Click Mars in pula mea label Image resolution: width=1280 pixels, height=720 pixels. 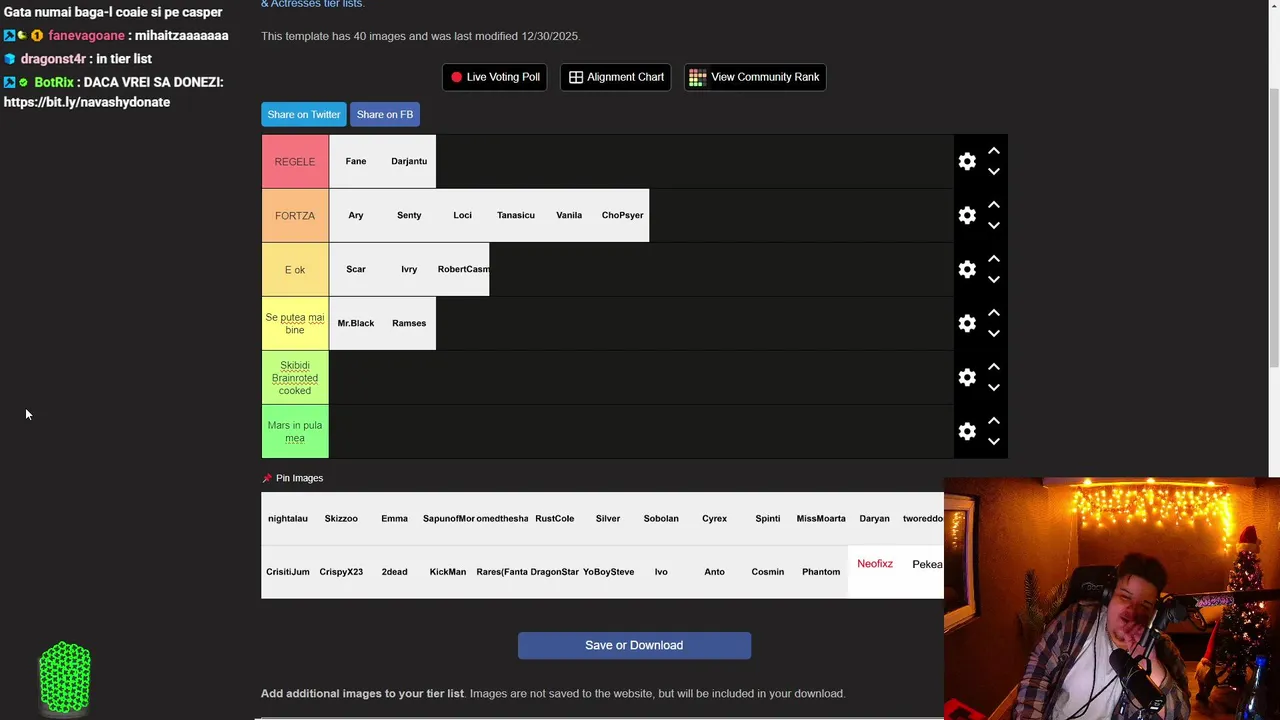tap(295, 431)
